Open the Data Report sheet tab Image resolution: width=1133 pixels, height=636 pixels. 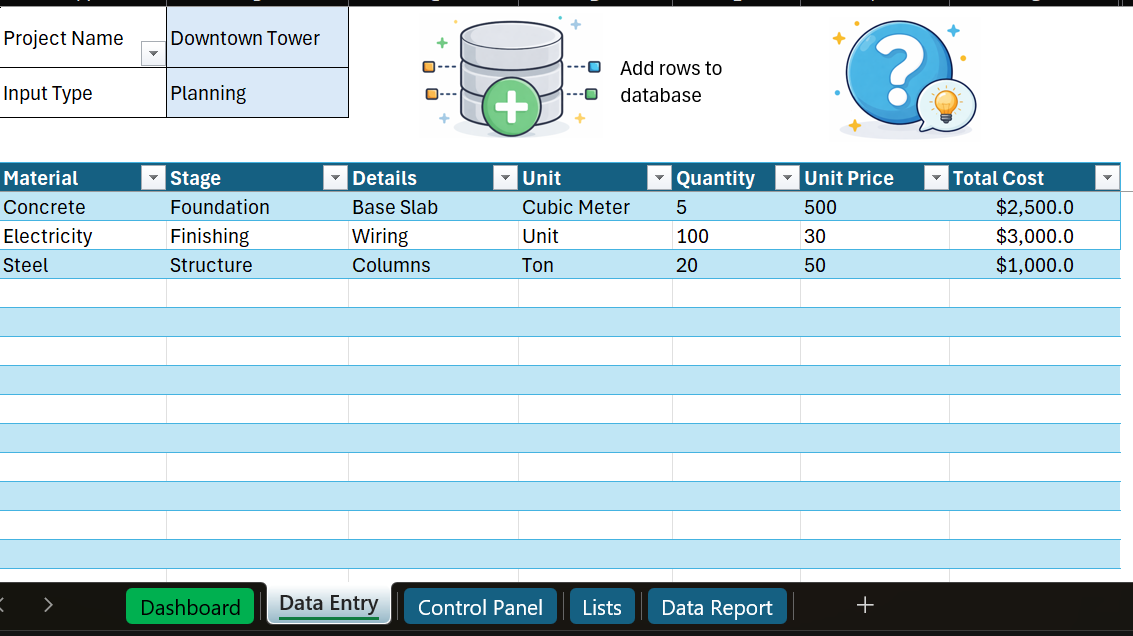pos(716,607)
